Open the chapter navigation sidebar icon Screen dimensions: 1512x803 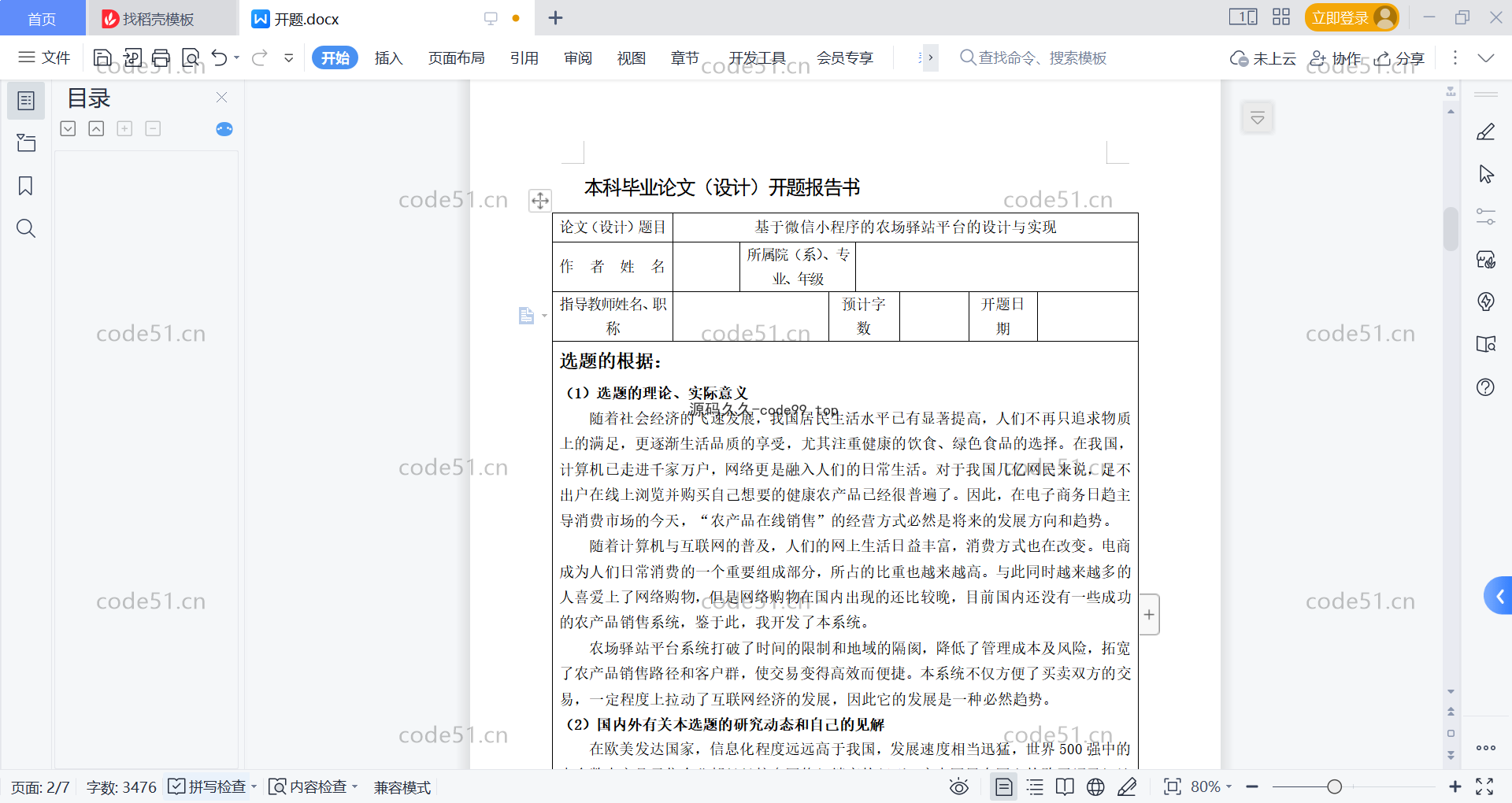pyautogui.click(x=26, y=142)
